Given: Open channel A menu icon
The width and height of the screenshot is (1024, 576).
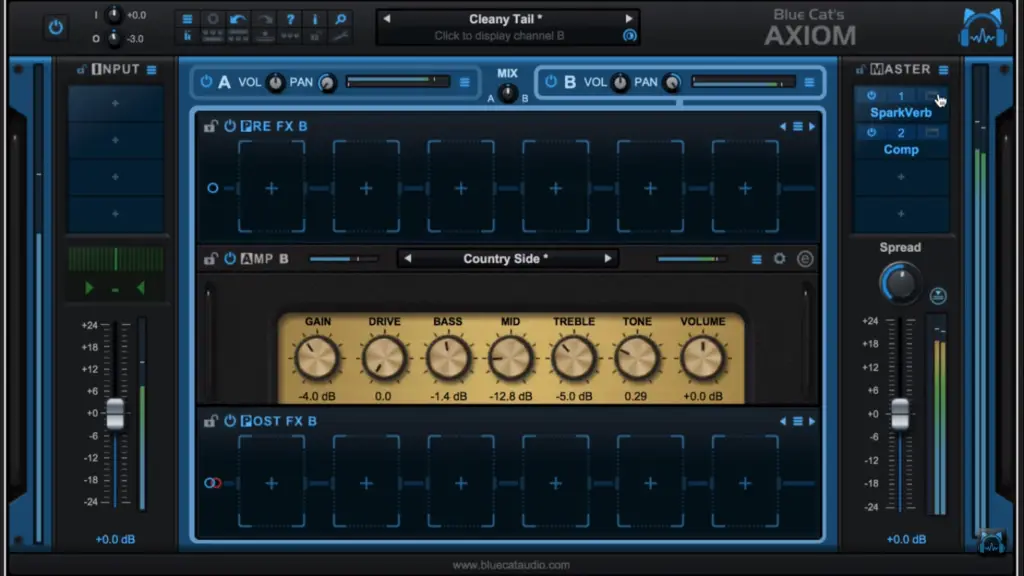Looking at the screenshot, I should [464, 82].
